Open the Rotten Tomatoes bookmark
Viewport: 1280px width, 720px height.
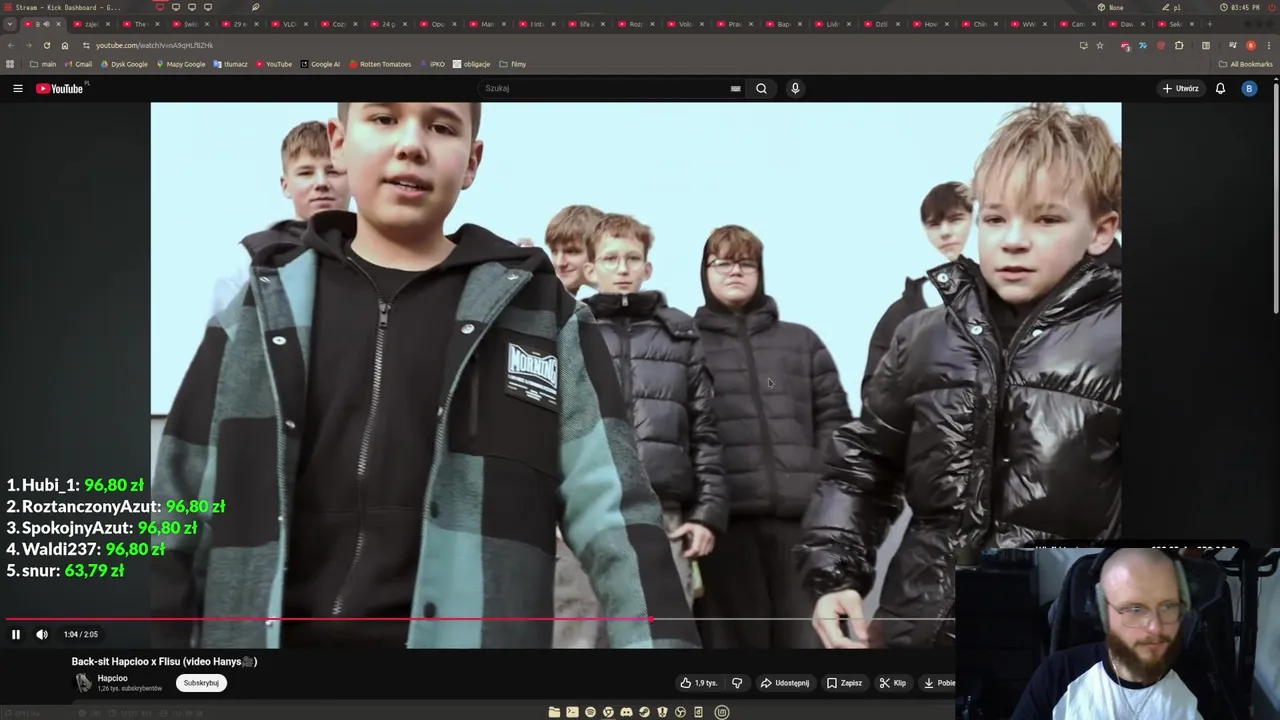pyautogui.click(x=380, y=64)
